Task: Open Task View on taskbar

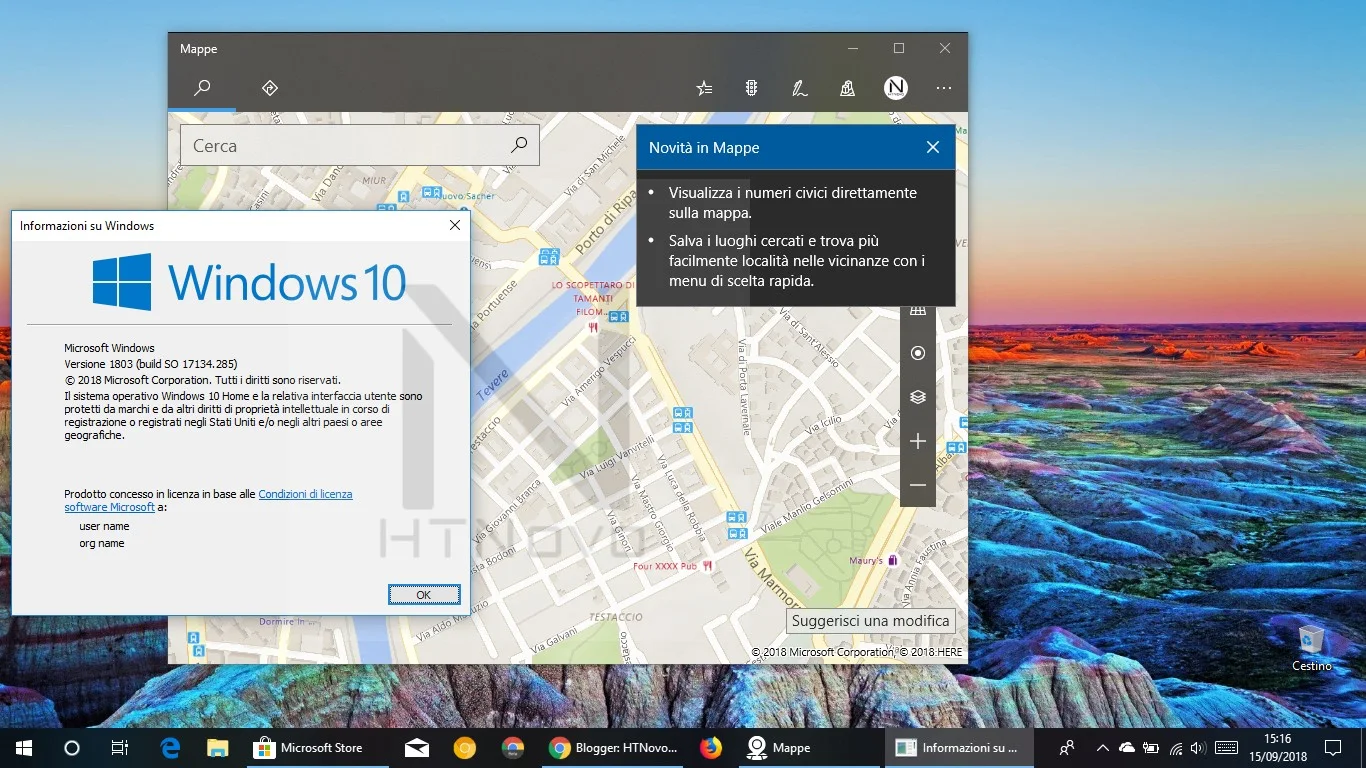Action: (x=120, y=748)
